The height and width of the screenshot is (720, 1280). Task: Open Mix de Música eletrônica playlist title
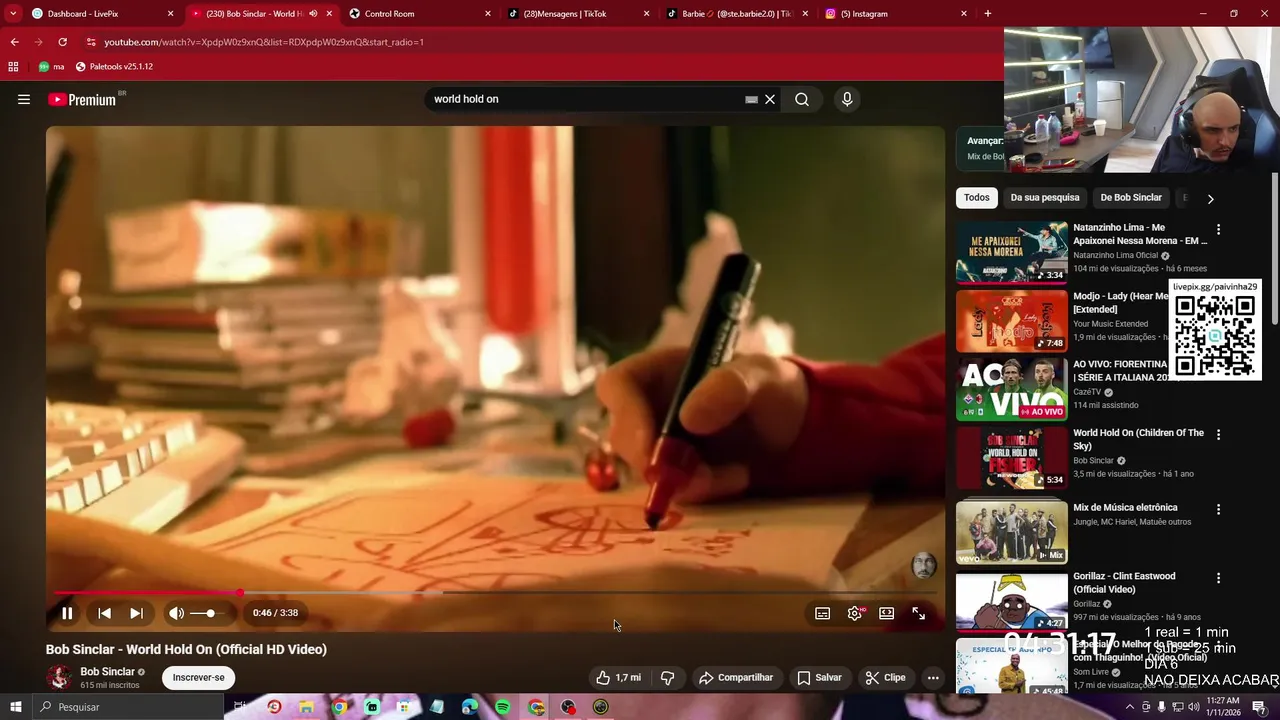point(1125,508)
